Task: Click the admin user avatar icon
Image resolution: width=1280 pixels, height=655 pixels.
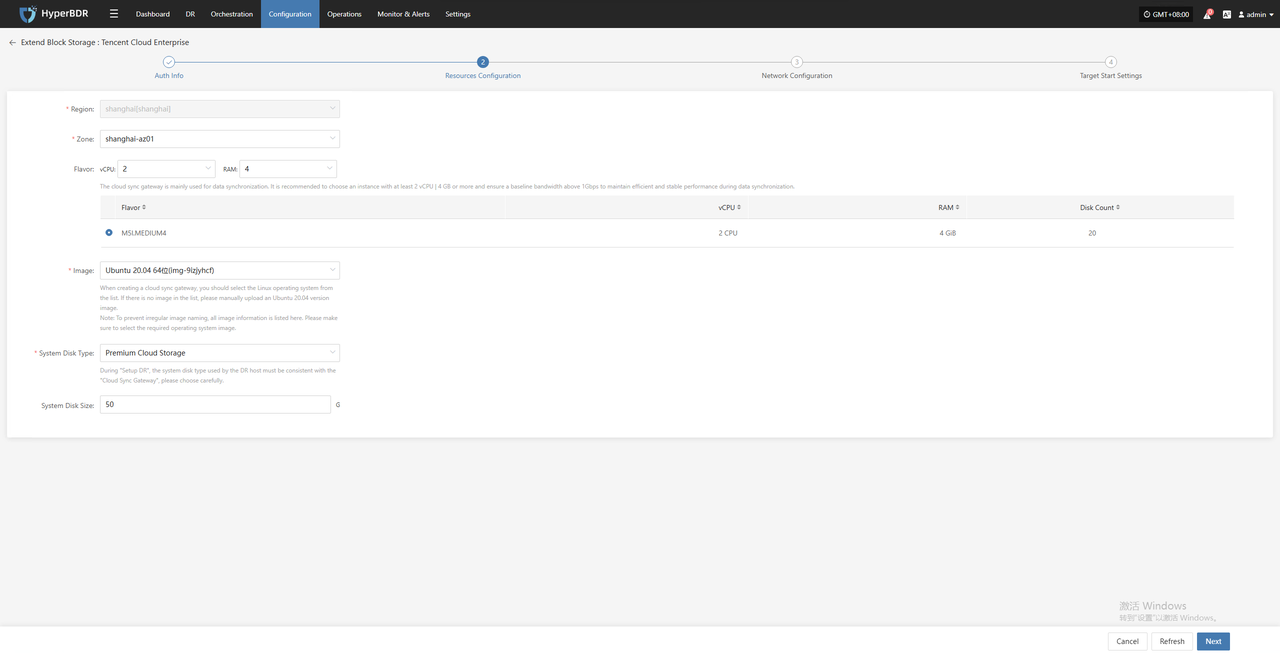Action: (x=1242, y=14)
